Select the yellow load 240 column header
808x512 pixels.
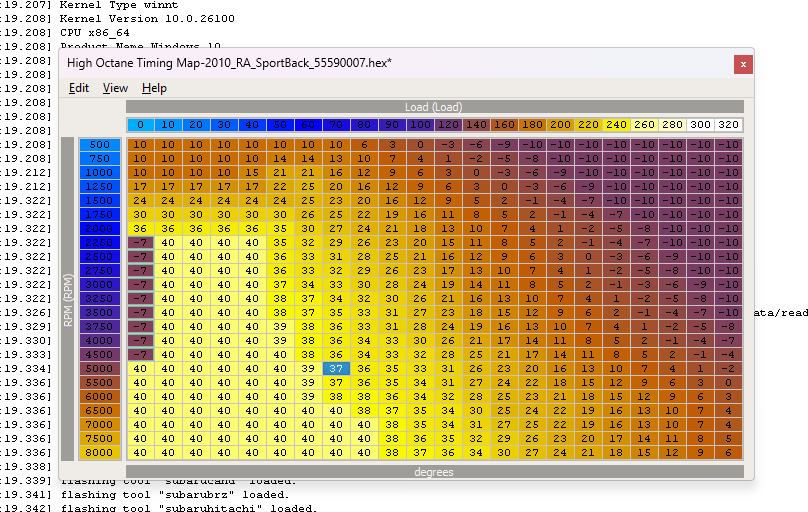pos(616,125)
